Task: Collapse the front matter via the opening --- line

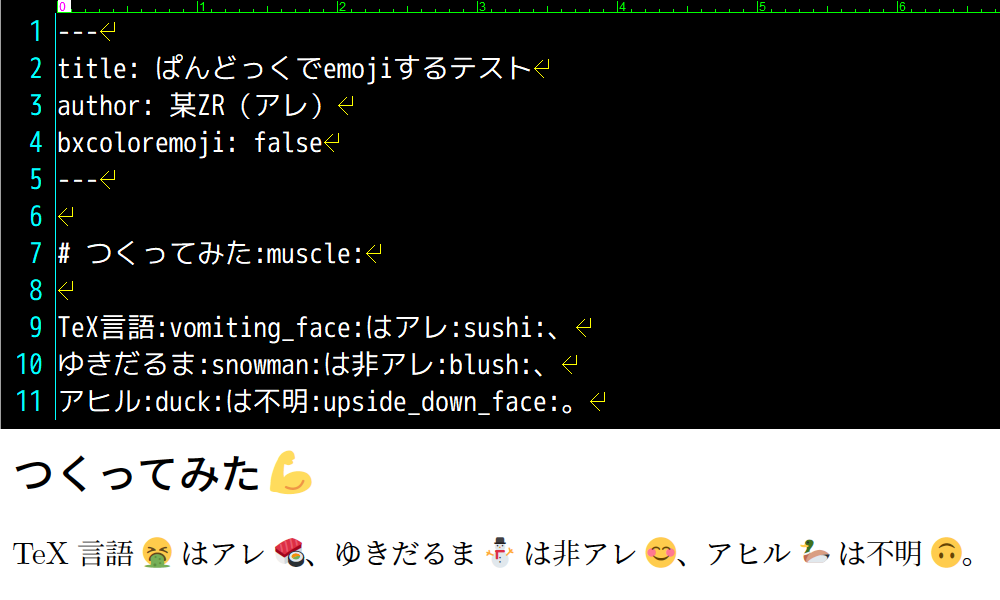Action: pyautogui.click(x=80, y=31)
